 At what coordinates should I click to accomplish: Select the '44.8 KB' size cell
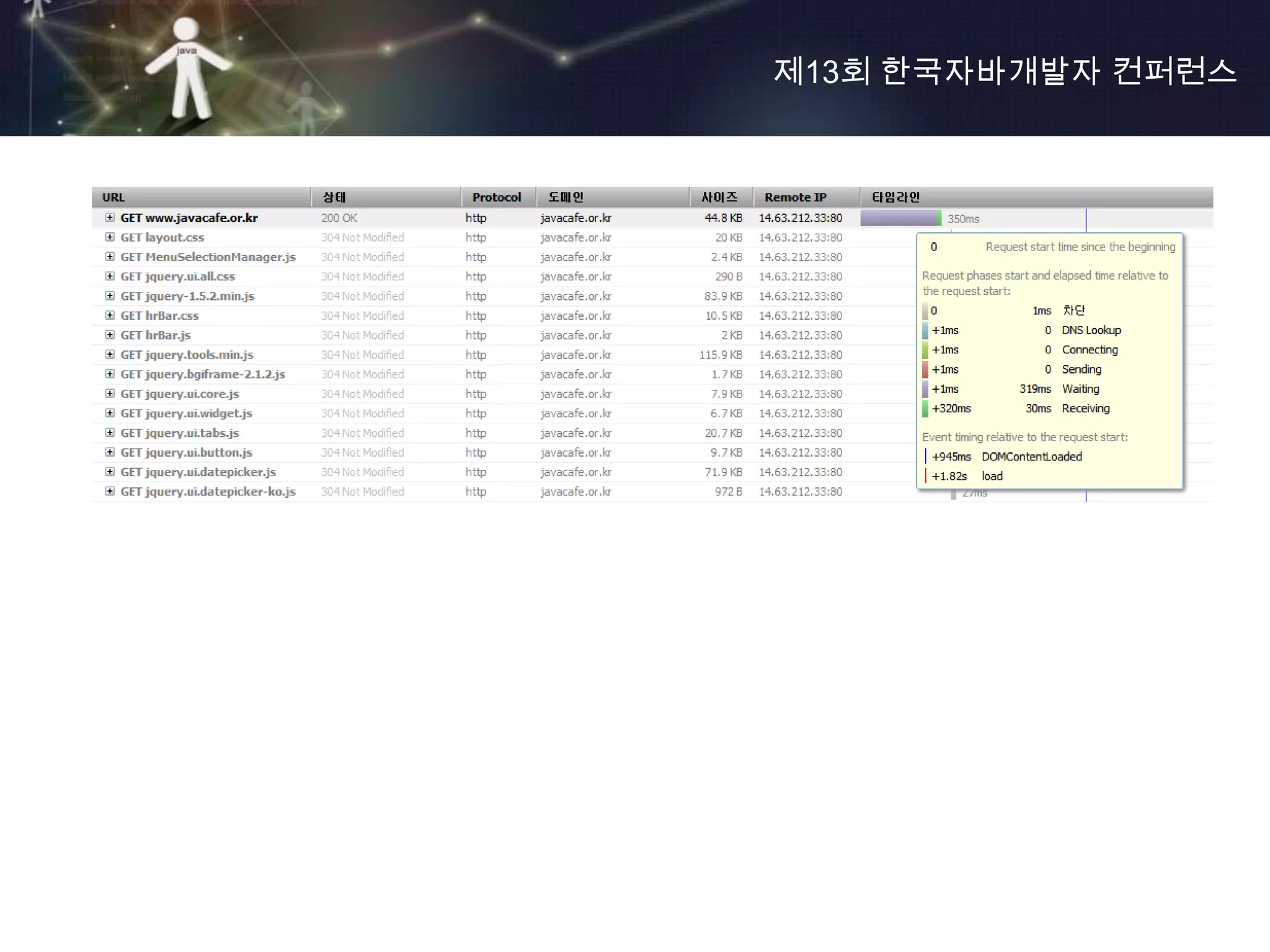tap(724, 218)
